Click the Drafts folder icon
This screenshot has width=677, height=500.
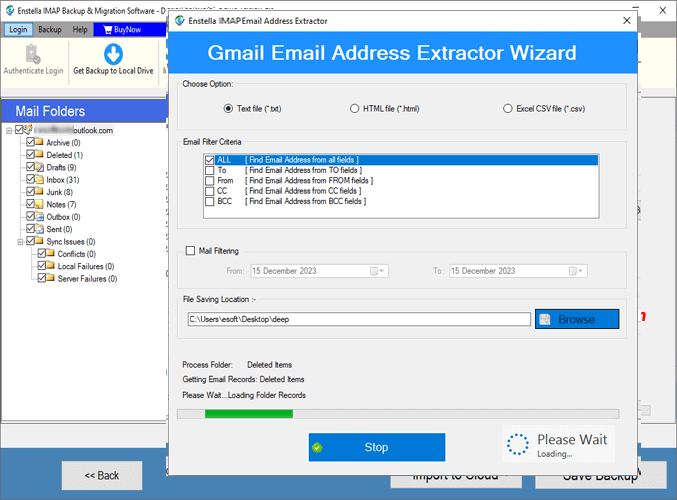(x=39, y=167)
